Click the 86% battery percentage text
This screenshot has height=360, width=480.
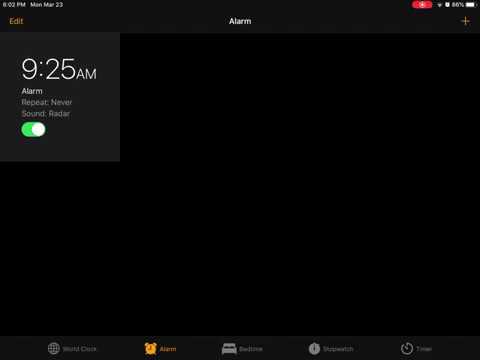tap(458, 5)
